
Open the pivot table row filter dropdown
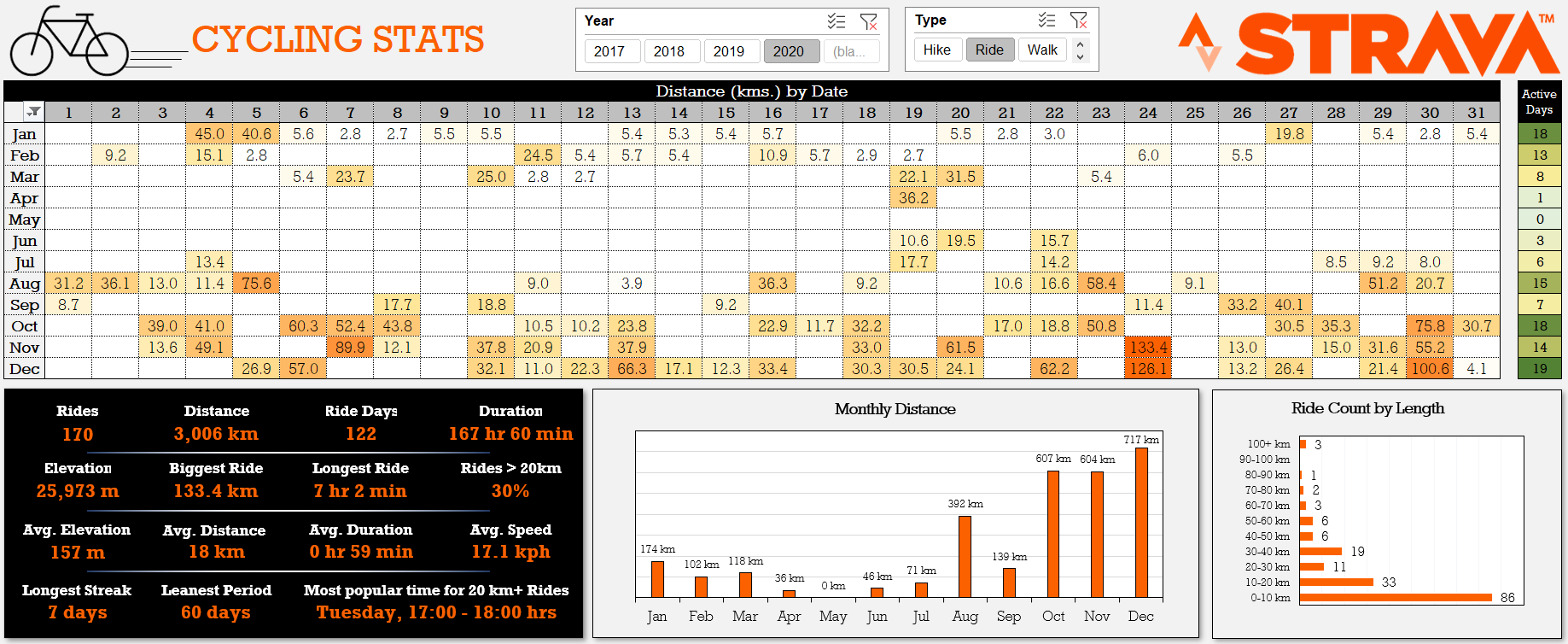click(x=33, y=112)
